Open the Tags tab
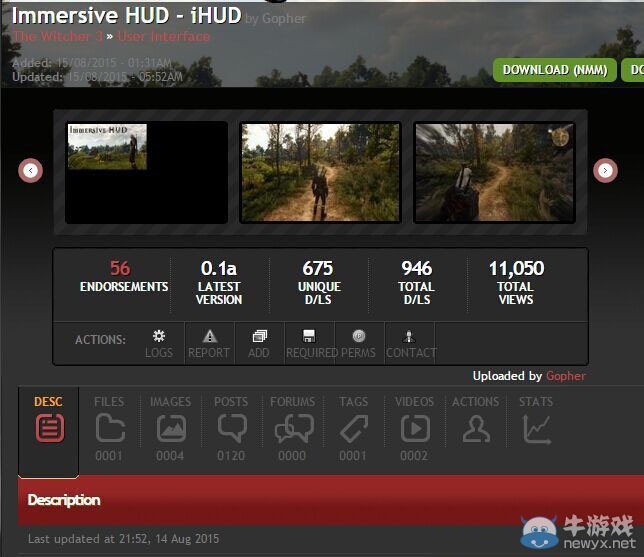The height and width of the screenshot is (557, 644). tap(354, 428)
